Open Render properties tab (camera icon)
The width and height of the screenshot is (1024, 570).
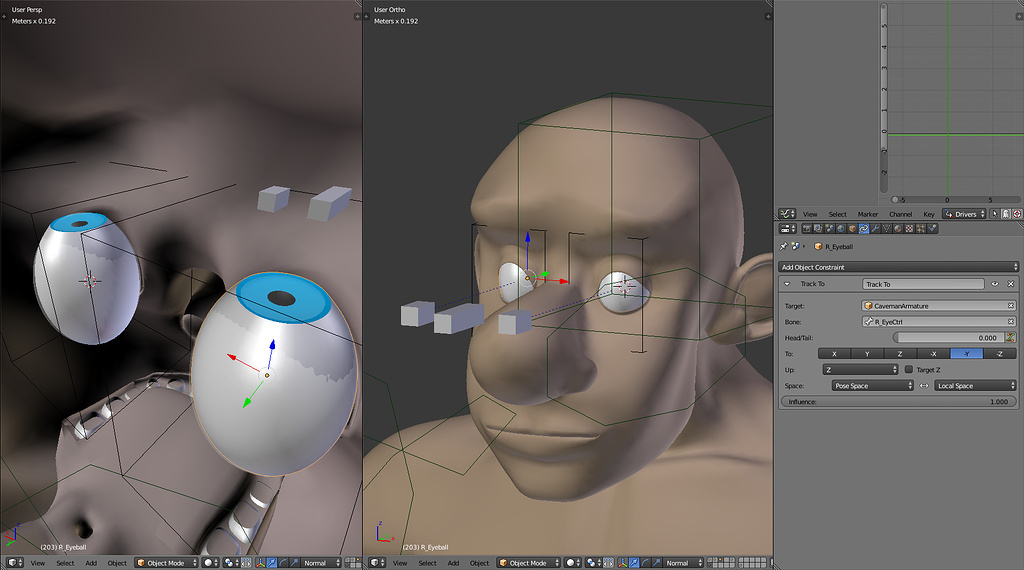click(x=807, y=229)
